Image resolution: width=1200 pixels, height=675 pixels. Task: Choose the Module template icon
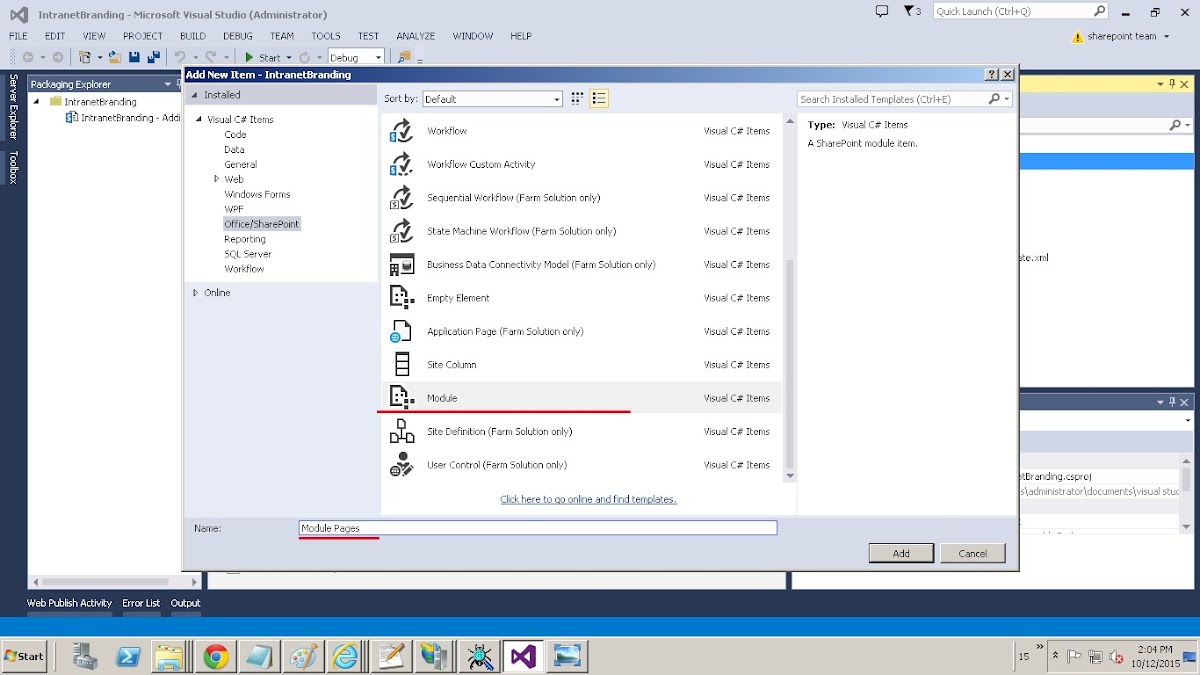pyautogui.click(x=401, y=398)
